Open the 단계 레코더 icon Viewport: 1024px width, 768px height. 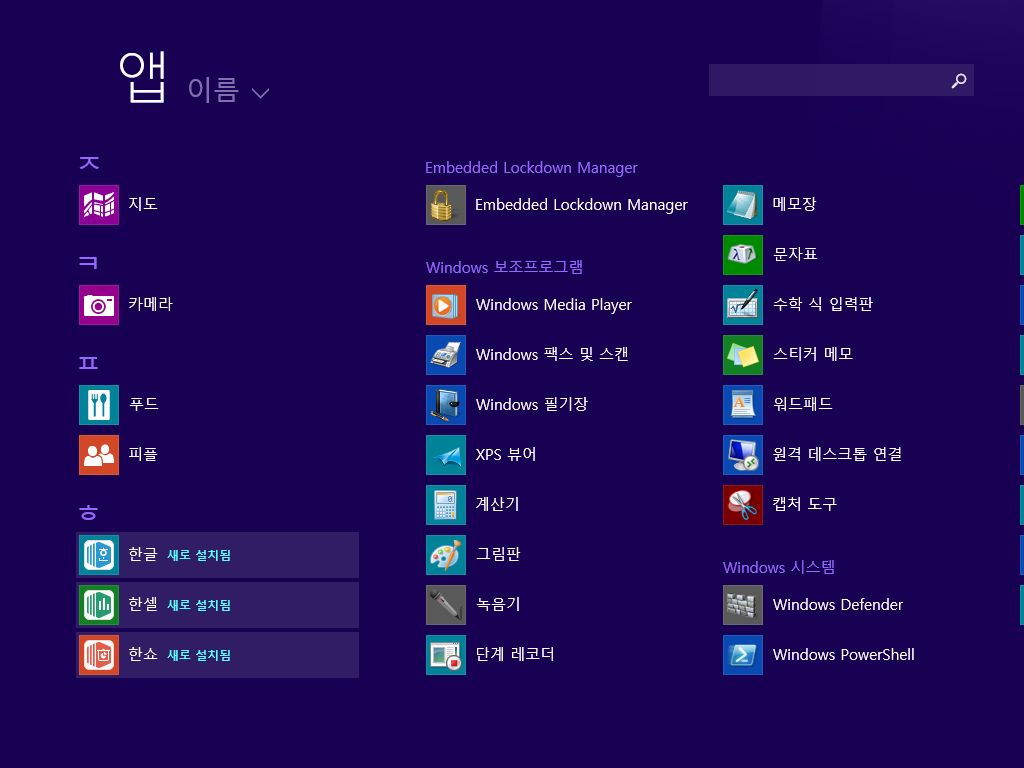point(445,655)
